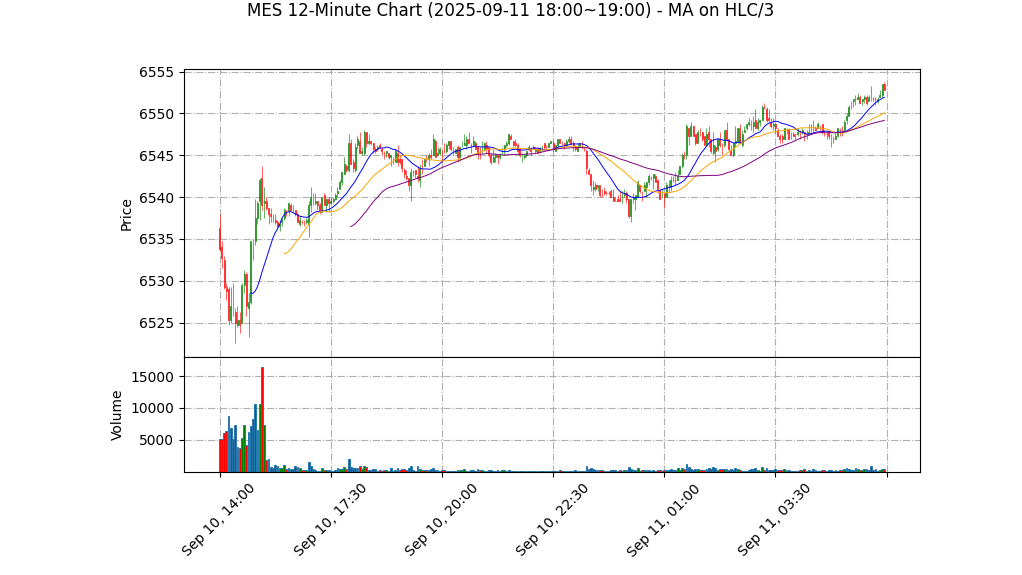The width and height of the screenshot is (1022, 575).
Task: Click the "Sep 11, 01:00" time label
Action: tap(663, 520)
